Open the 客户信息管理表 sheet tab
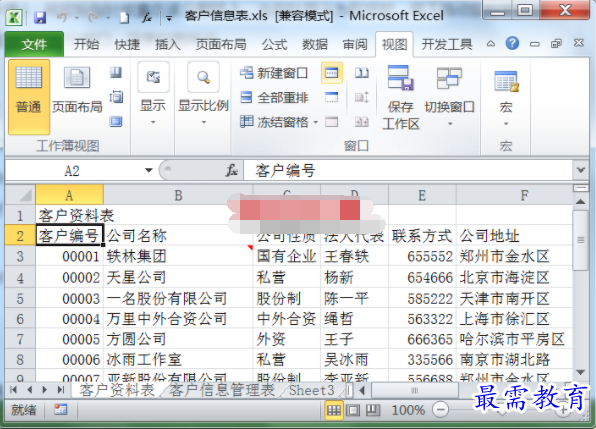596x429 pixels. point(222,390)
